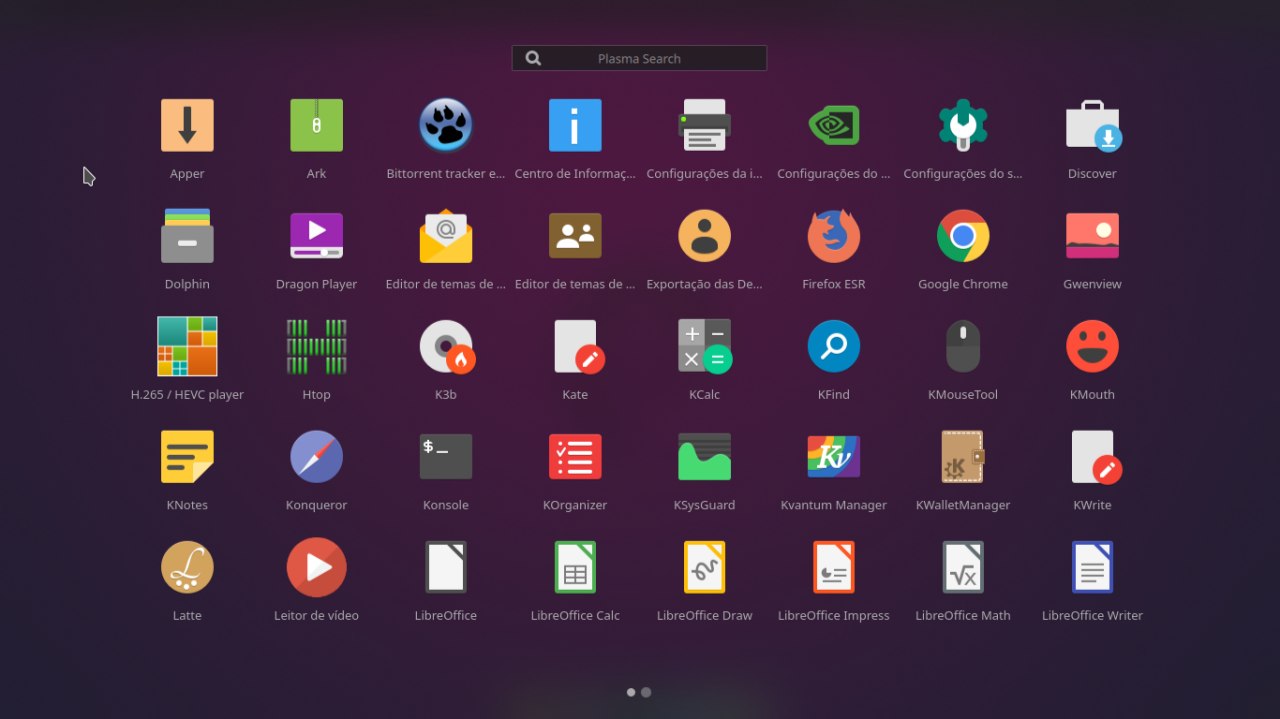Screen dimensions: 1280x719
Task: Open LibreOffice Writer
Action: point(1092,567)
